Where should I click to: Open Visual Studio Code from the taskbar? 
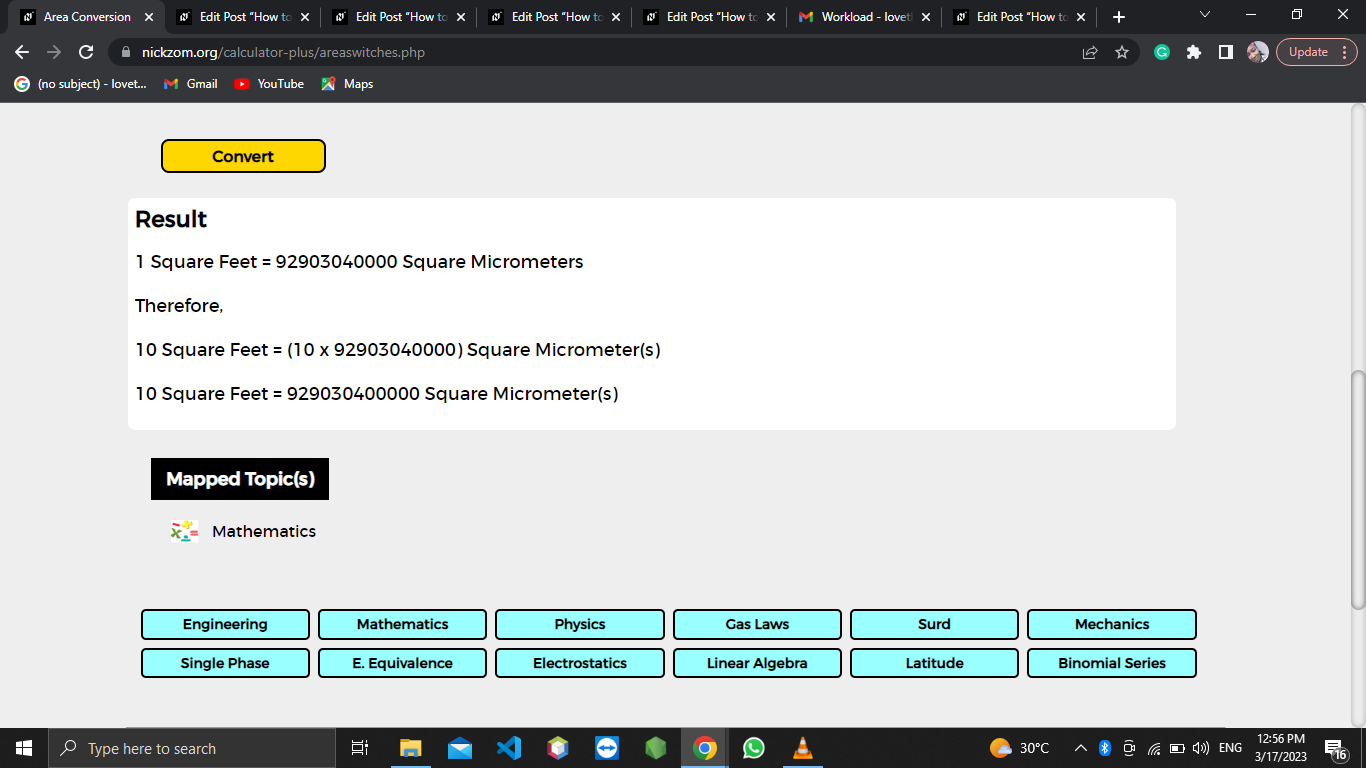click(x=509, y=748)
